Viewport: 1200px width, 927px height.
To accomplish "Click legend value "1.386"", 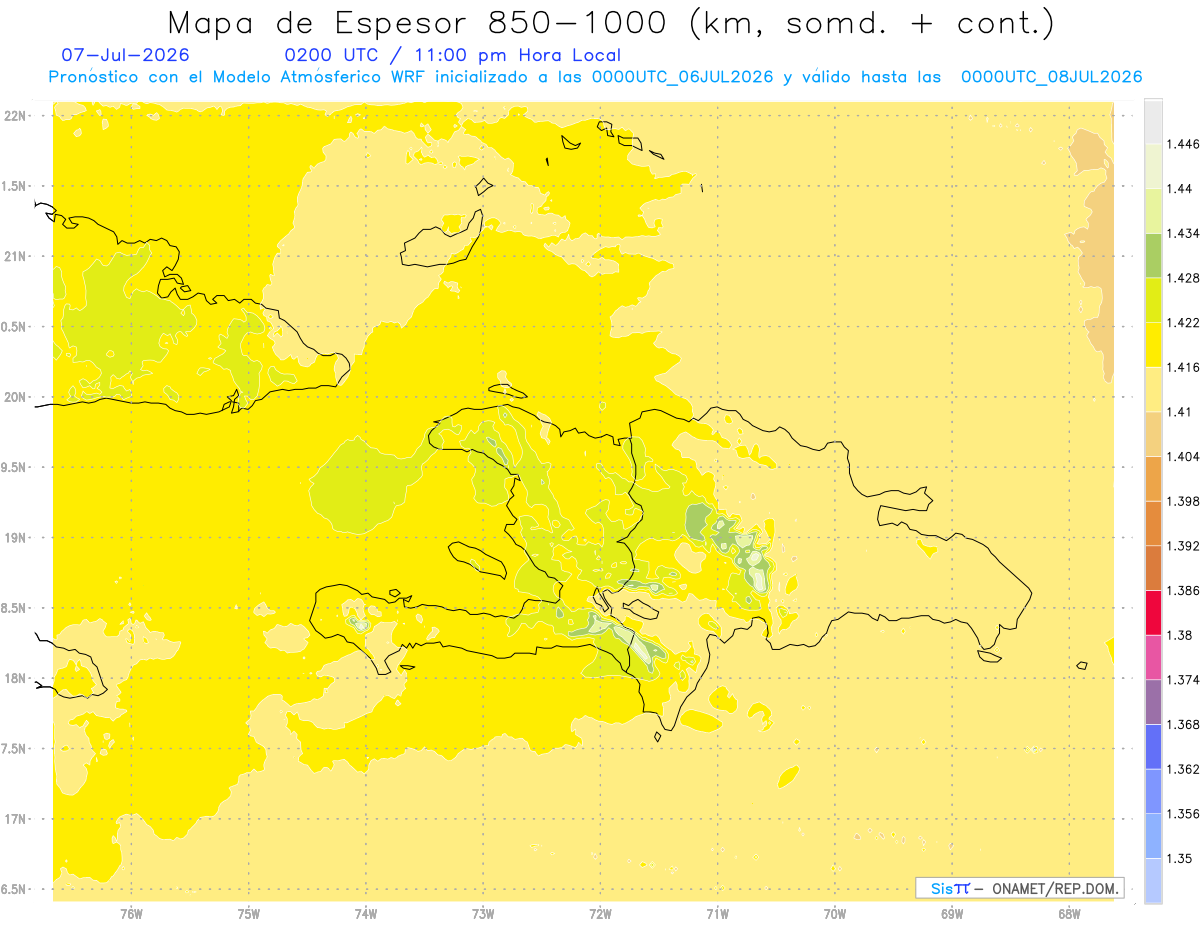I will 1183,590.
